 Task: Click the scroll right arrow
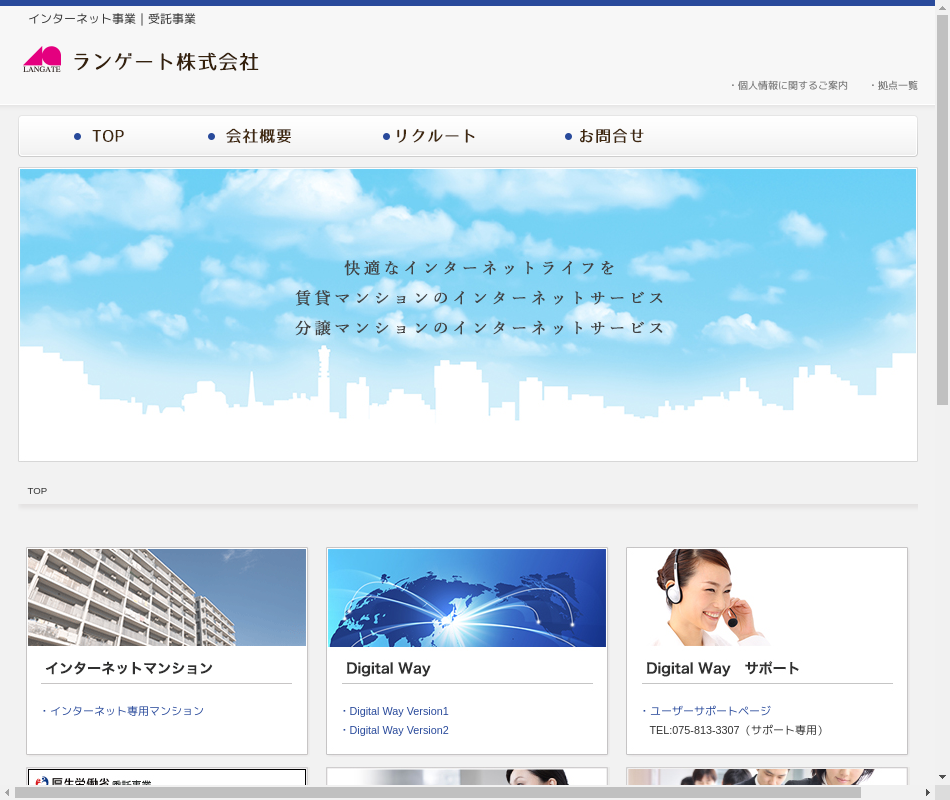(926, 792)
